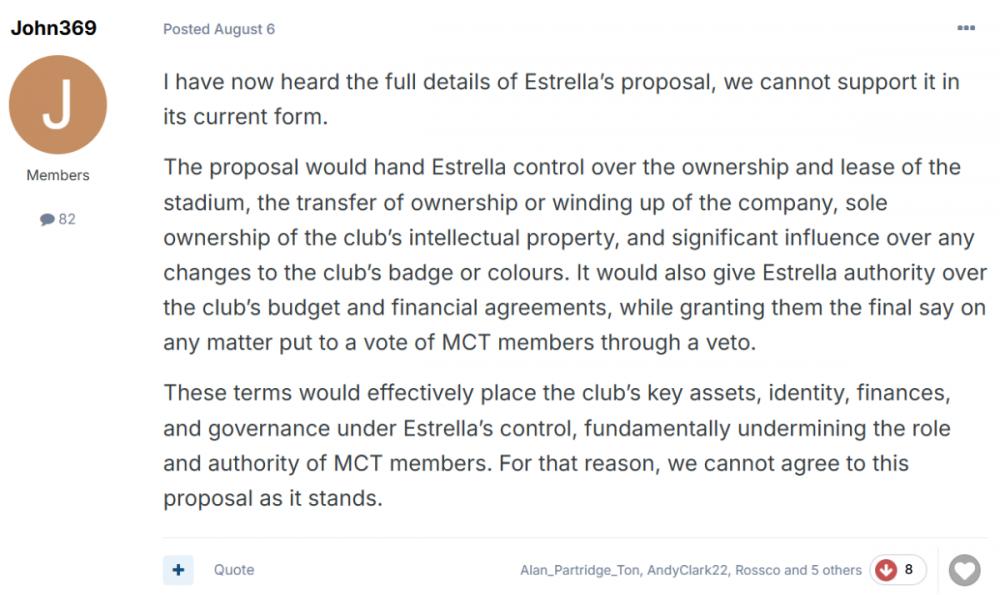Open the three-dots post options menu
1000x595 pixels.
[x=966, y=28]
